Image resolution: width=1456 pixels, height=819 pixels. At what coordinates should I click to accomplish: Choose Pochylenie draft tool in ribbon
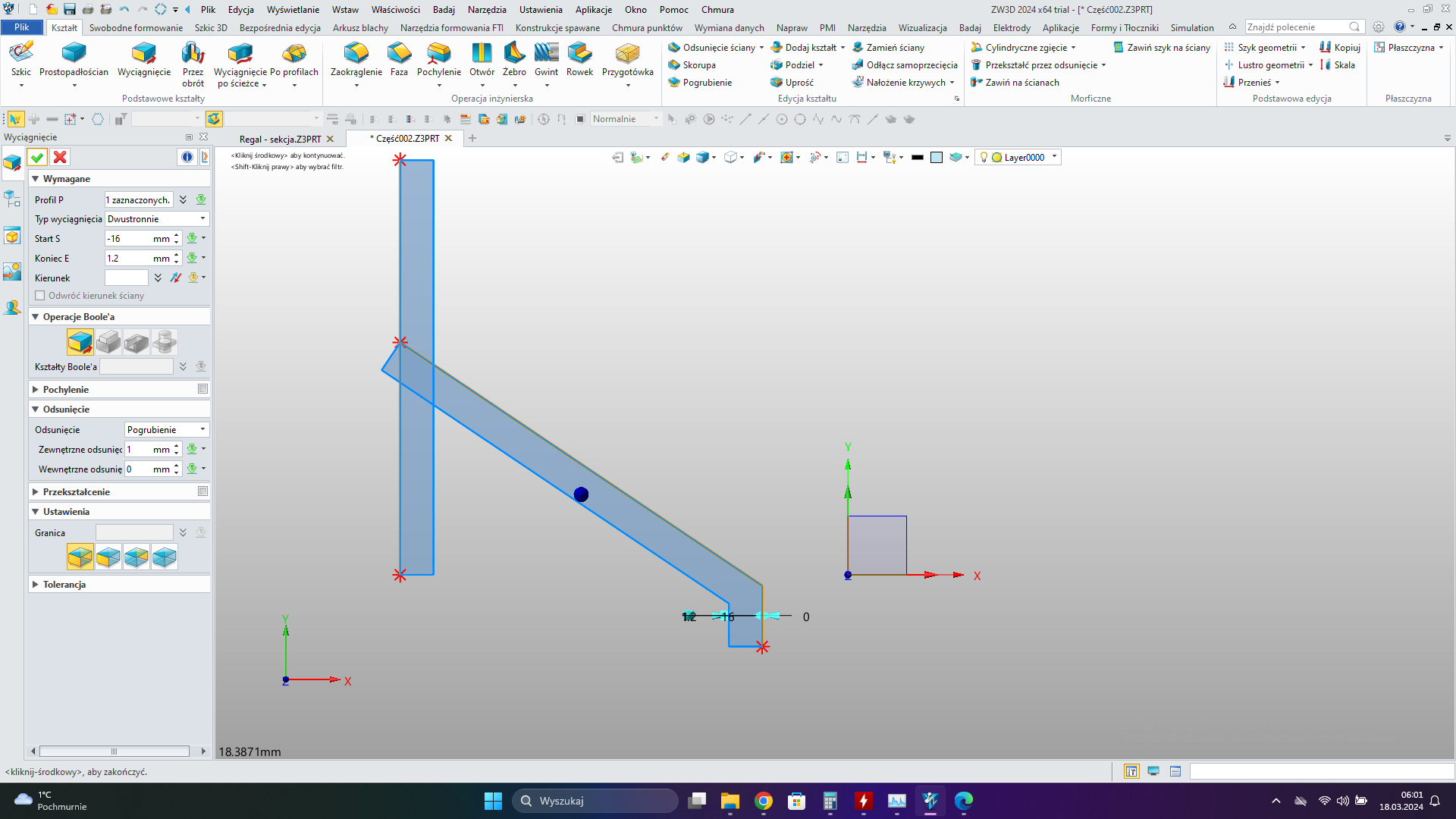tap(439, 59)
